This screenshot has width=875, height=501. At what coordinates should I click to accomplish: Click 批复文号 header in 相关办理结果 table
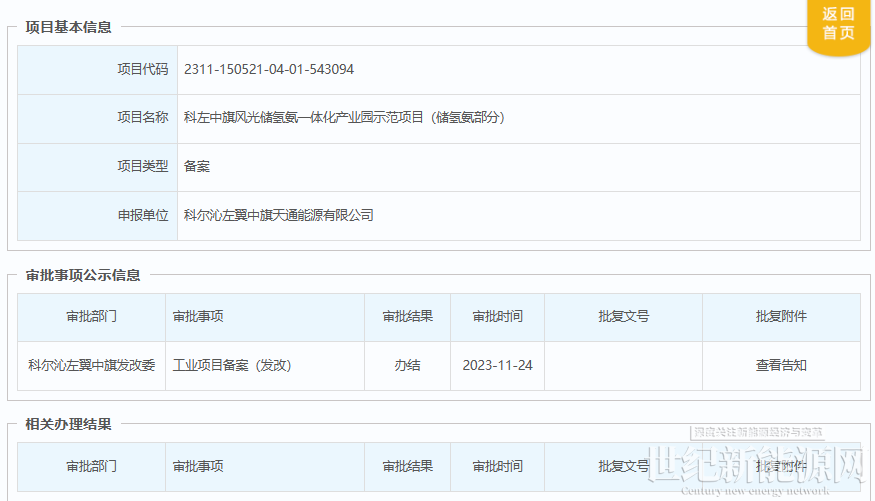click(x=623, y=466)
